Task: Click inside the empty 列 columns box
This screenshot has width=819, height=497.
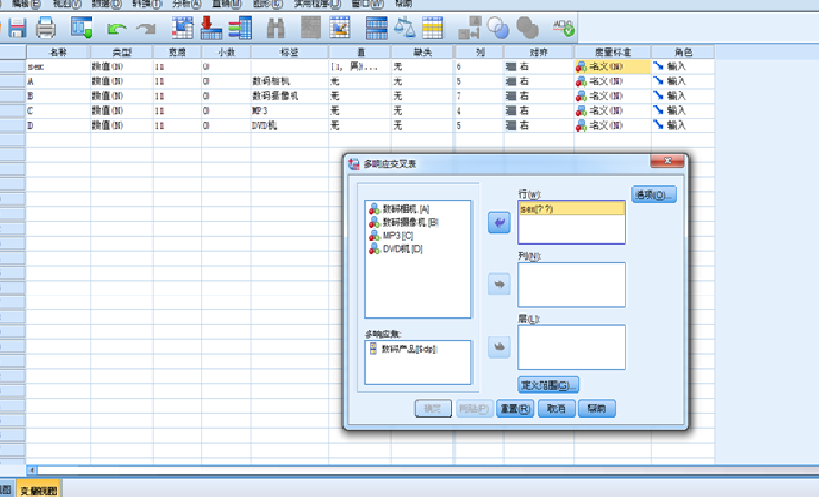Action: tap(571, 285)
